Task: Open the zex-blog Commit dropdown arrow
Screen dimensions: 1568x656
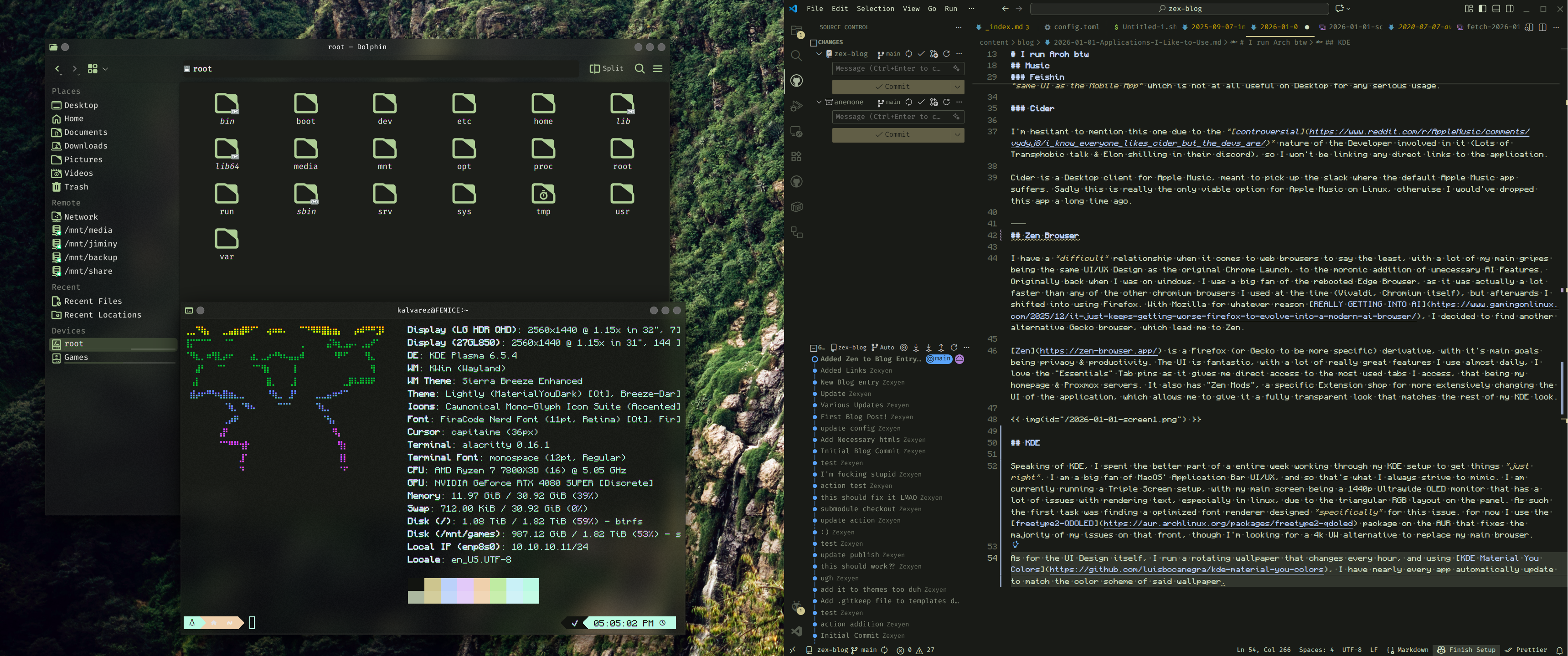Action: click(958, 87)
